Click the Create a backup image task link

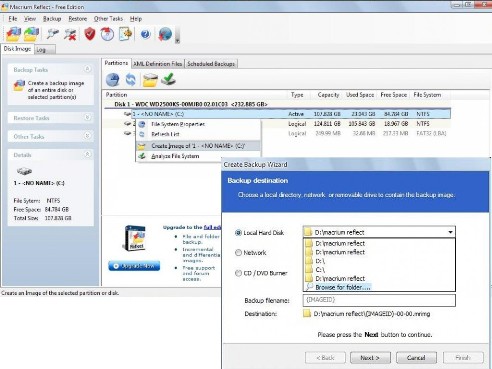pos(56,90)
